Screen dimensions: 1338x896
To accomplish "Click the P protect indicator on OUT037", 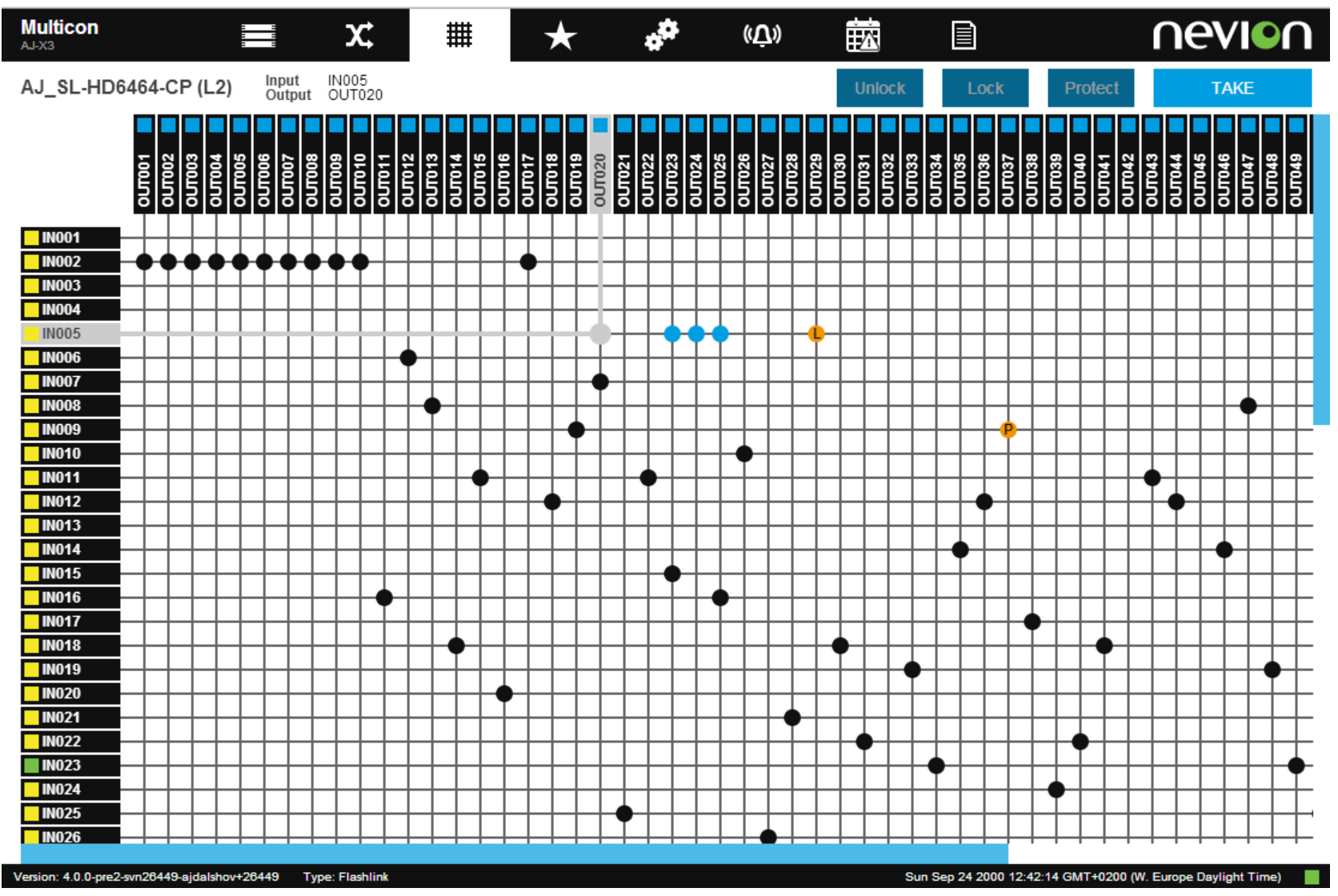I will coord(1008,430).
